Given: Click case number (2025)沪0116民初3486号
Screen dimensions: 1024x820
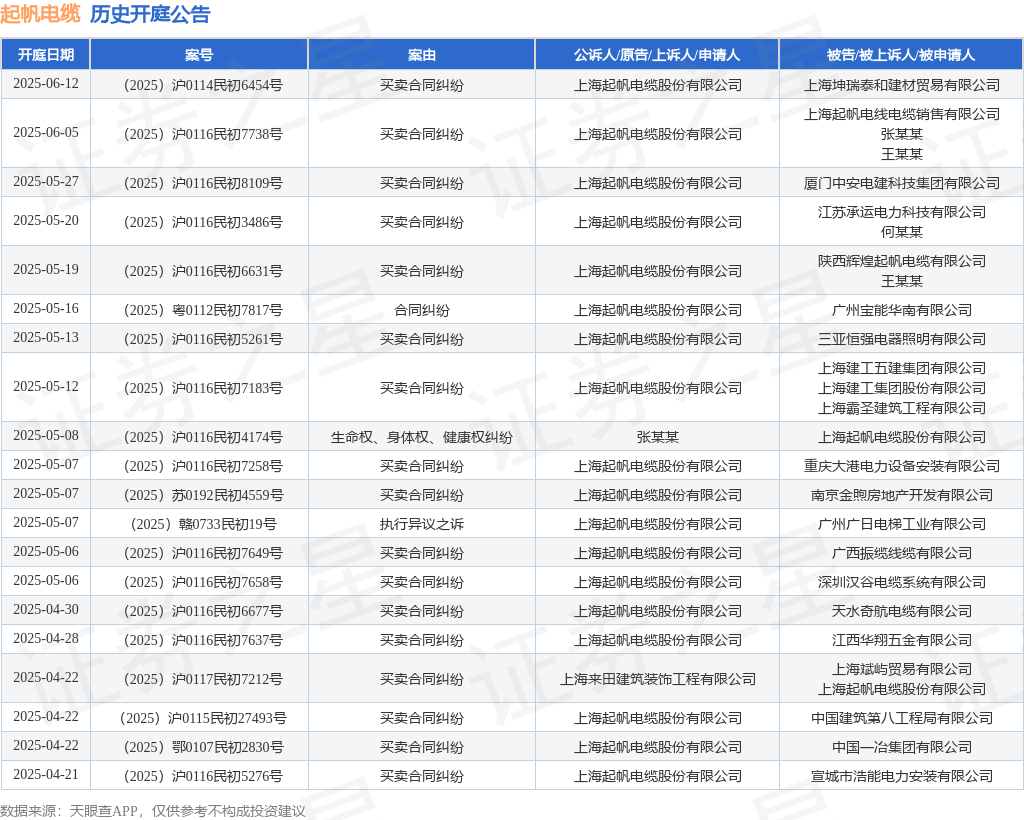Looking at the screenshot, I should pyautogui.click(x=202, y=222).
